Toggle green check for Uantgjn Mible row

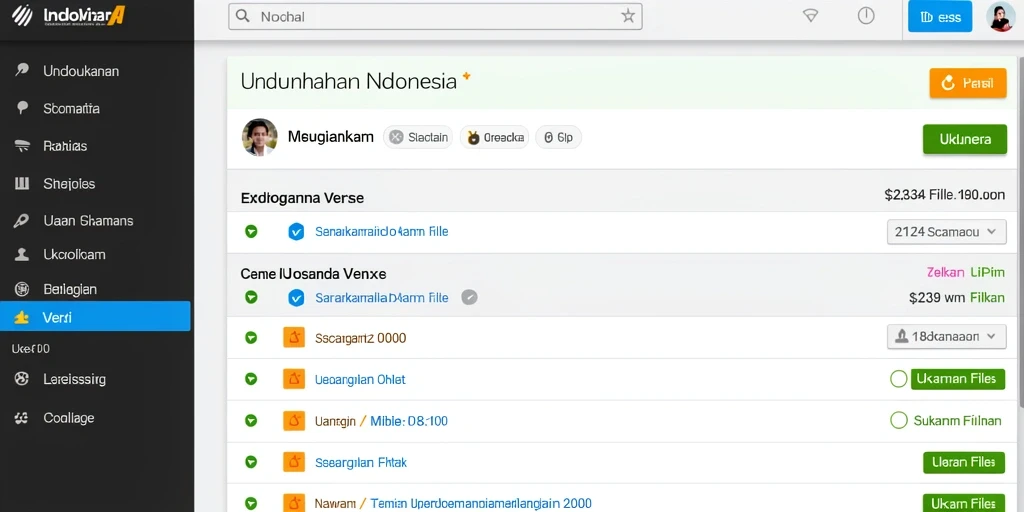[251, 421]
